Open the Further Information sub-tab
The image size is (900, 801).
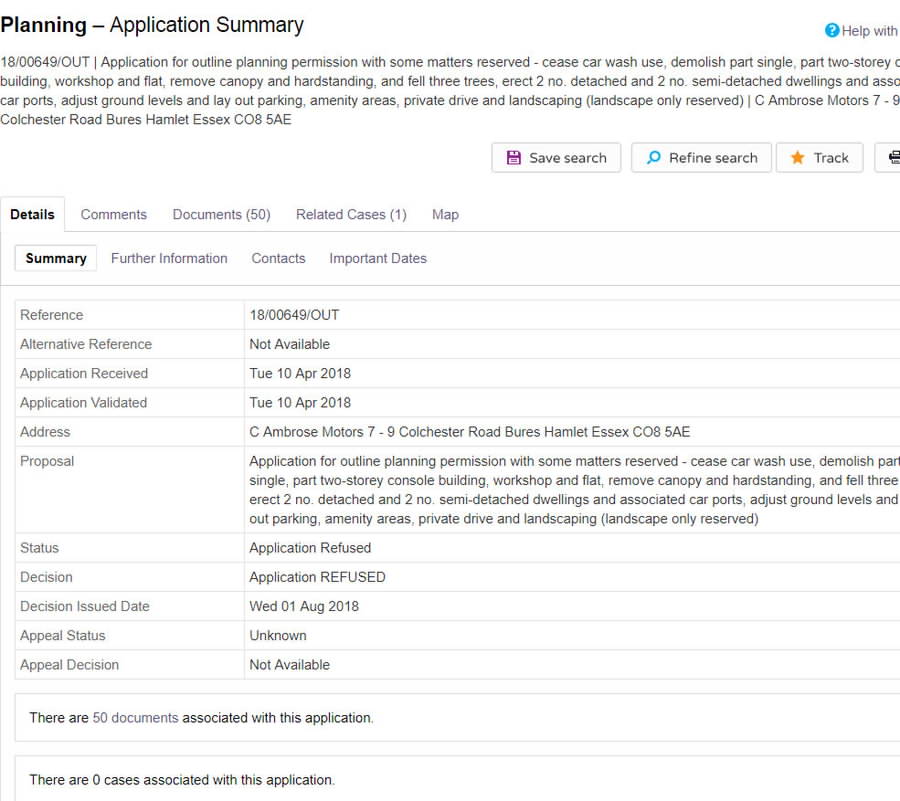(x=169, y=258)
